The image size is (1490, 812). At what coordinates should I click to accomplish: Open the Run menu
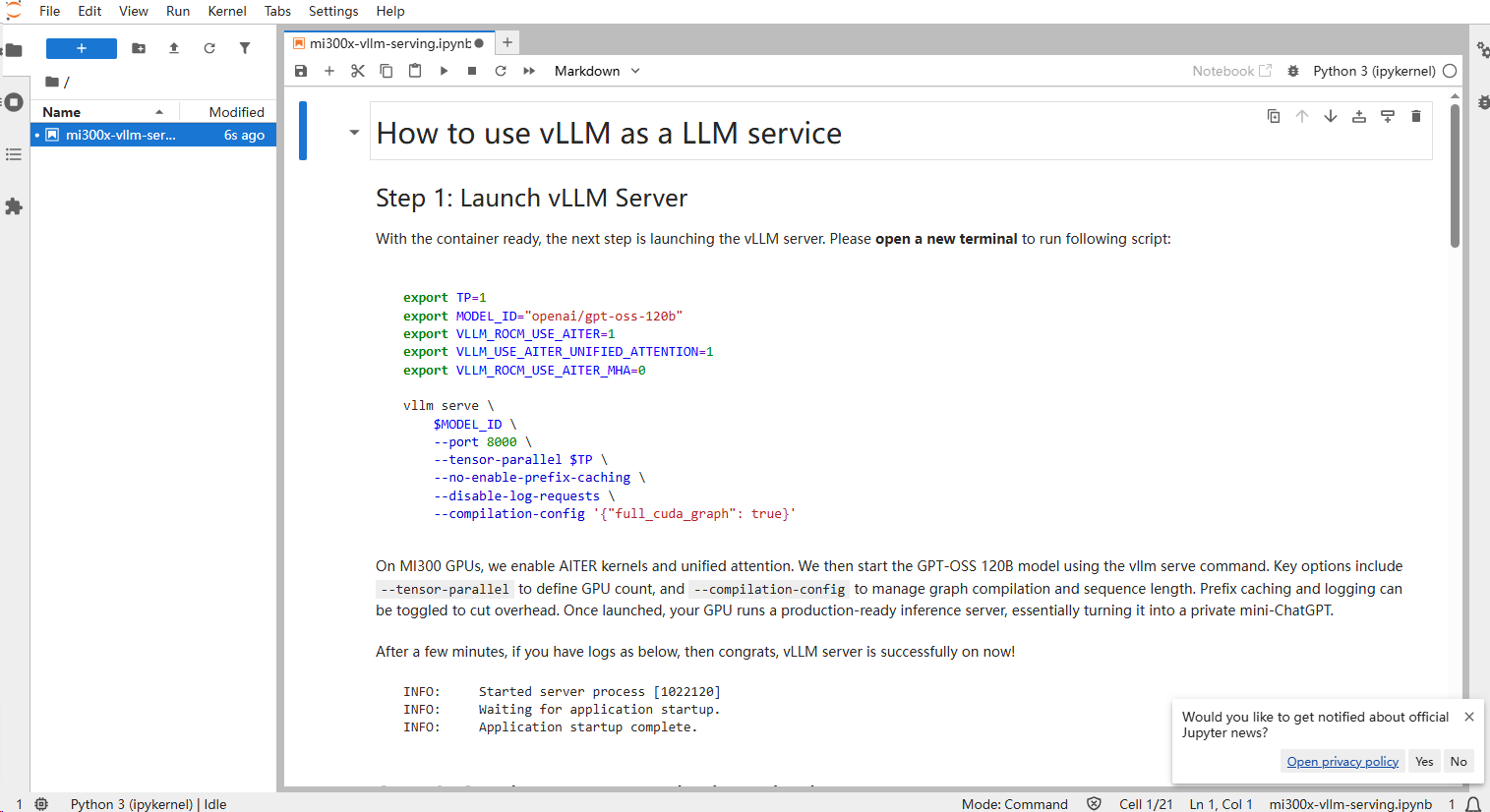click(178, 11)
